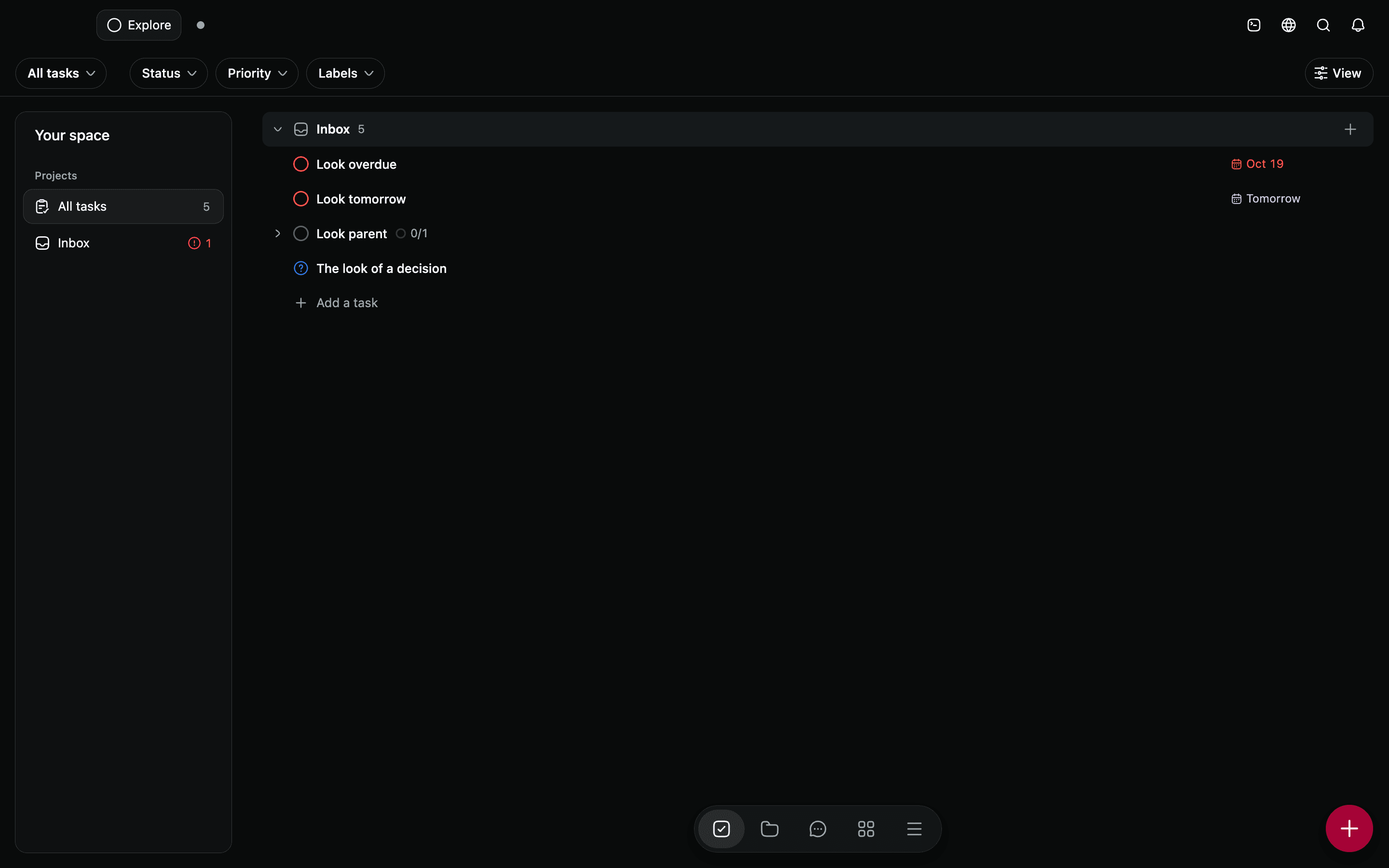The image size is (1389, 868).
Task: Click the red floating add button
Action: click(x=1349, y=828)
